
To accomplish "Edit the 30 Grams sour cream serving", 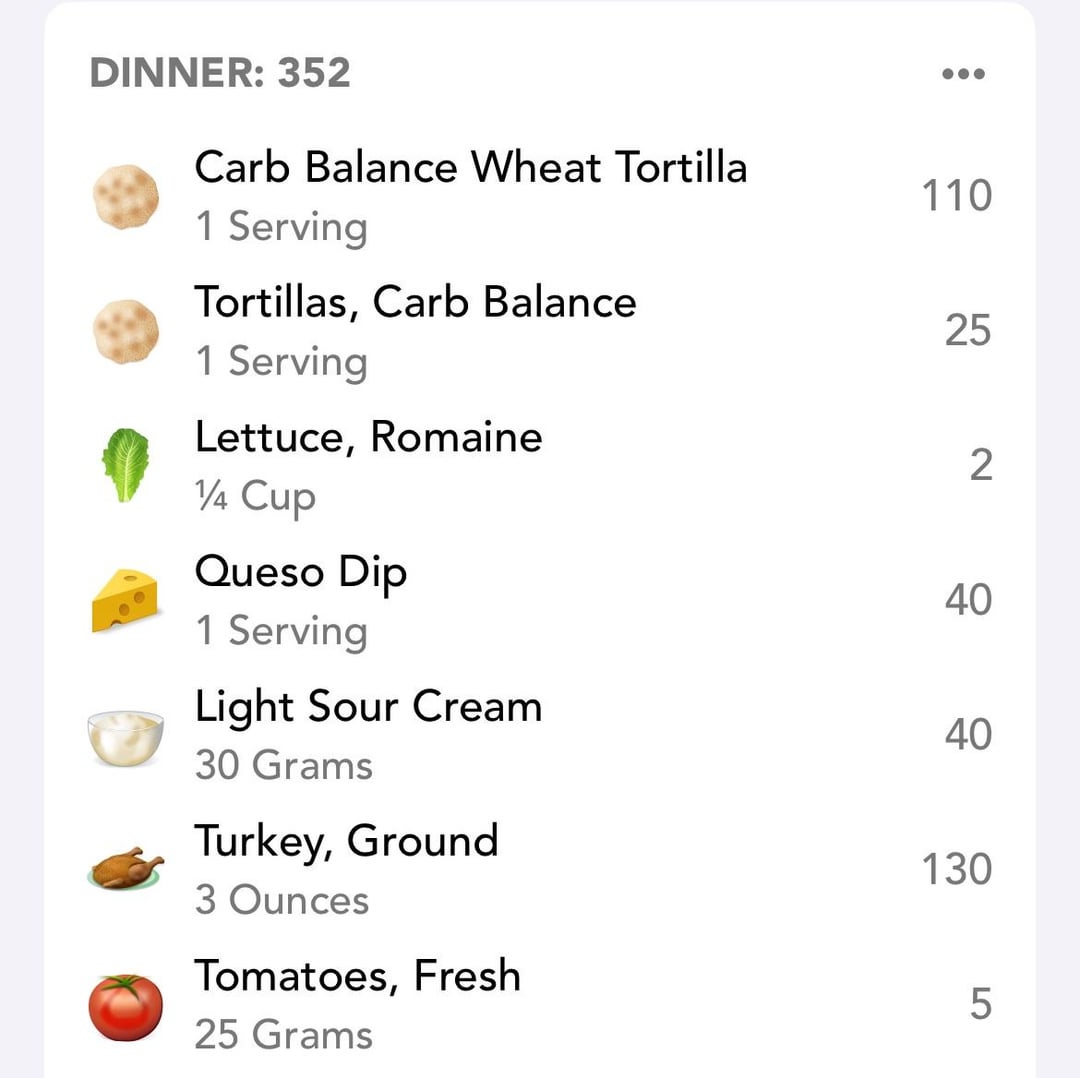I will [x=284, y=765].
